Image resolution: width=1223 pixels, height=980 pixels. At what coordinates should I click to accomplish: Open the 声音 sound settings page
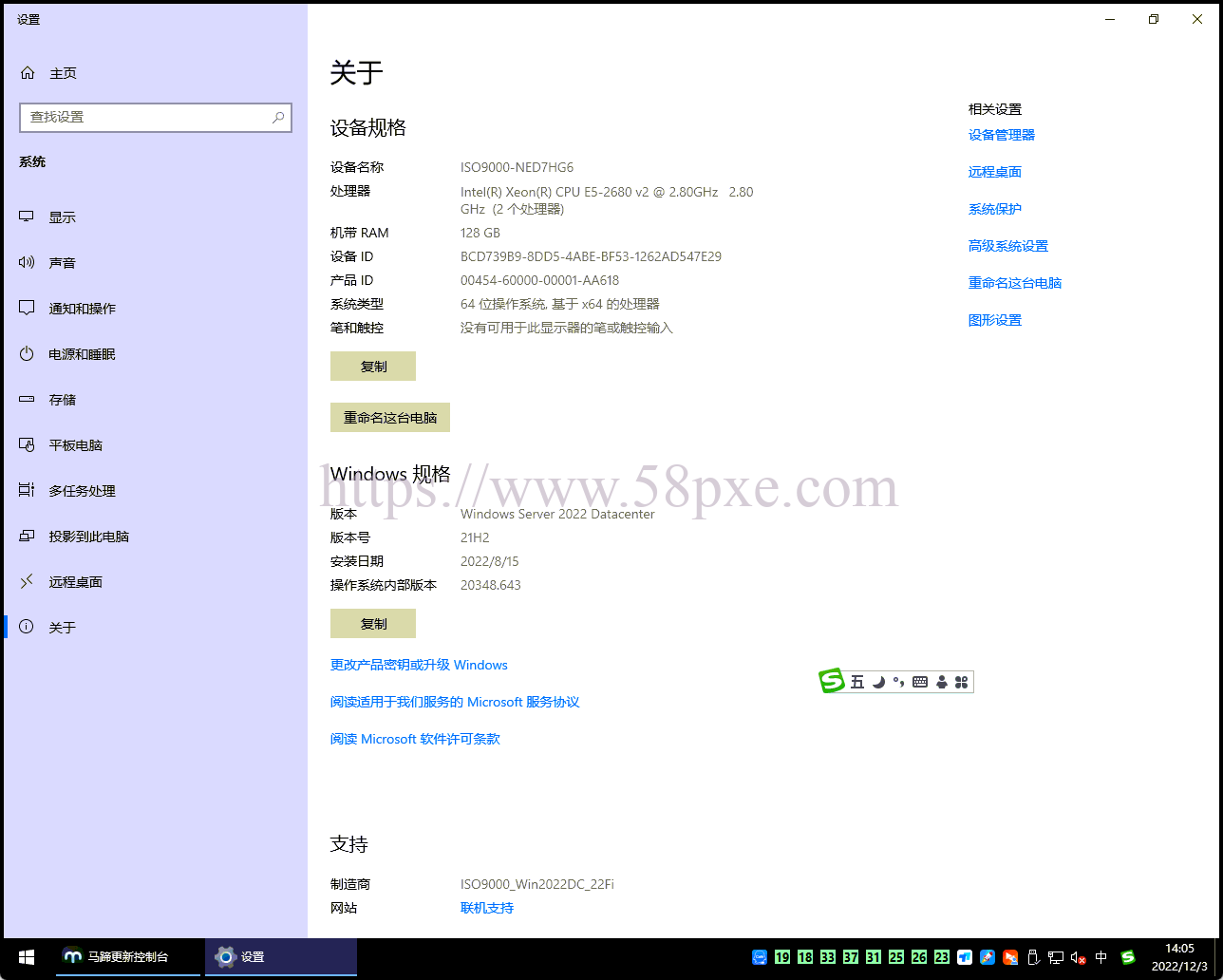(156, 263)
